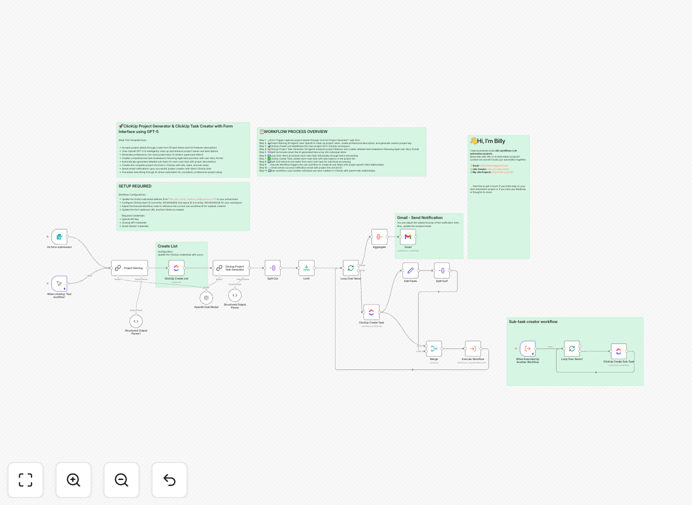Click the ClickUp Project Generator note title
This screenshot has height=505, width=692.
click(176, 128)
